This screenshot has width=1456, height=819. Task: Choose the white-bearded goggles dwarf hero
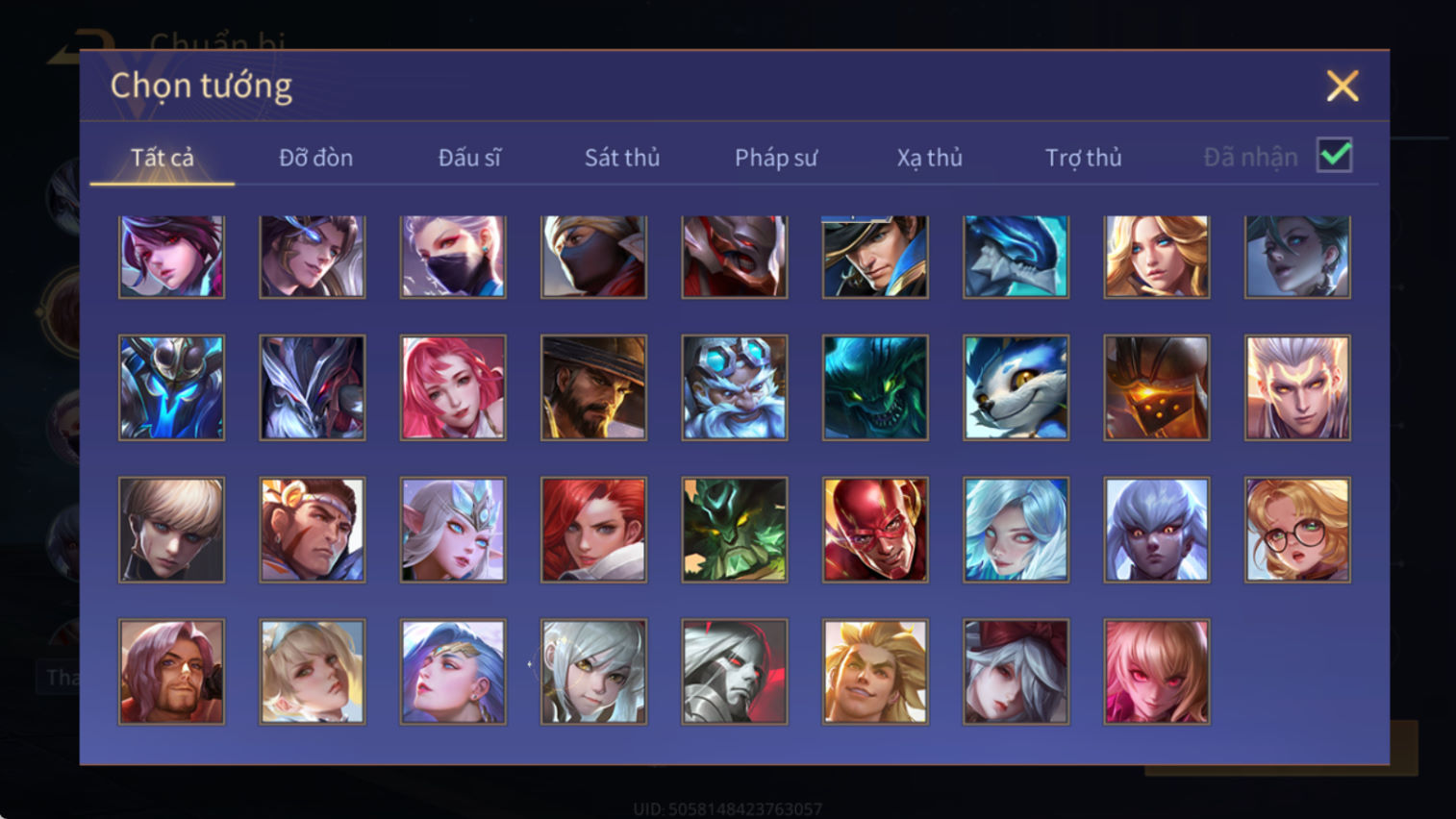[735, 387]
